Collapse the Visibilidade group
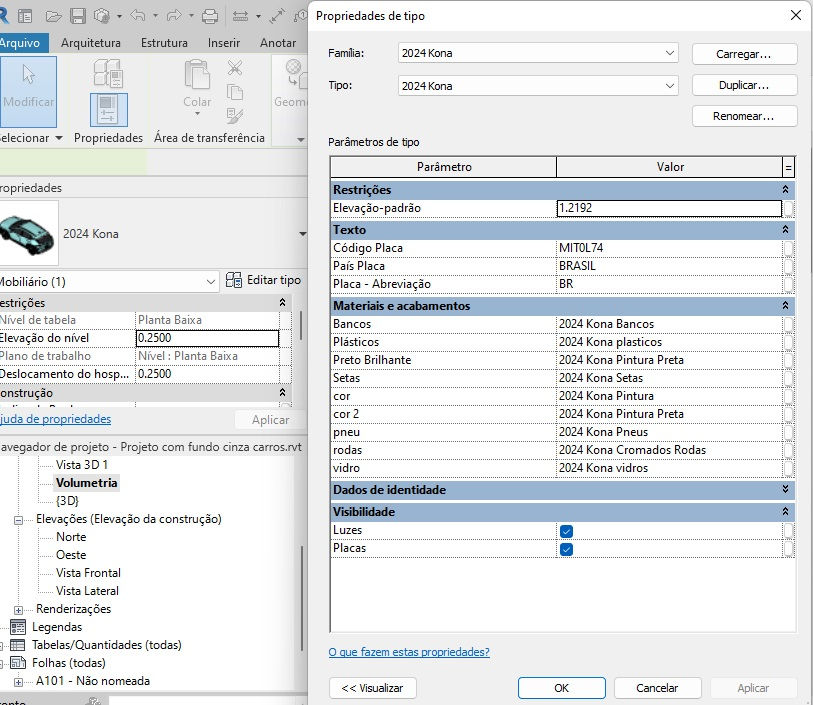813x705 pixels. (785, 512)
